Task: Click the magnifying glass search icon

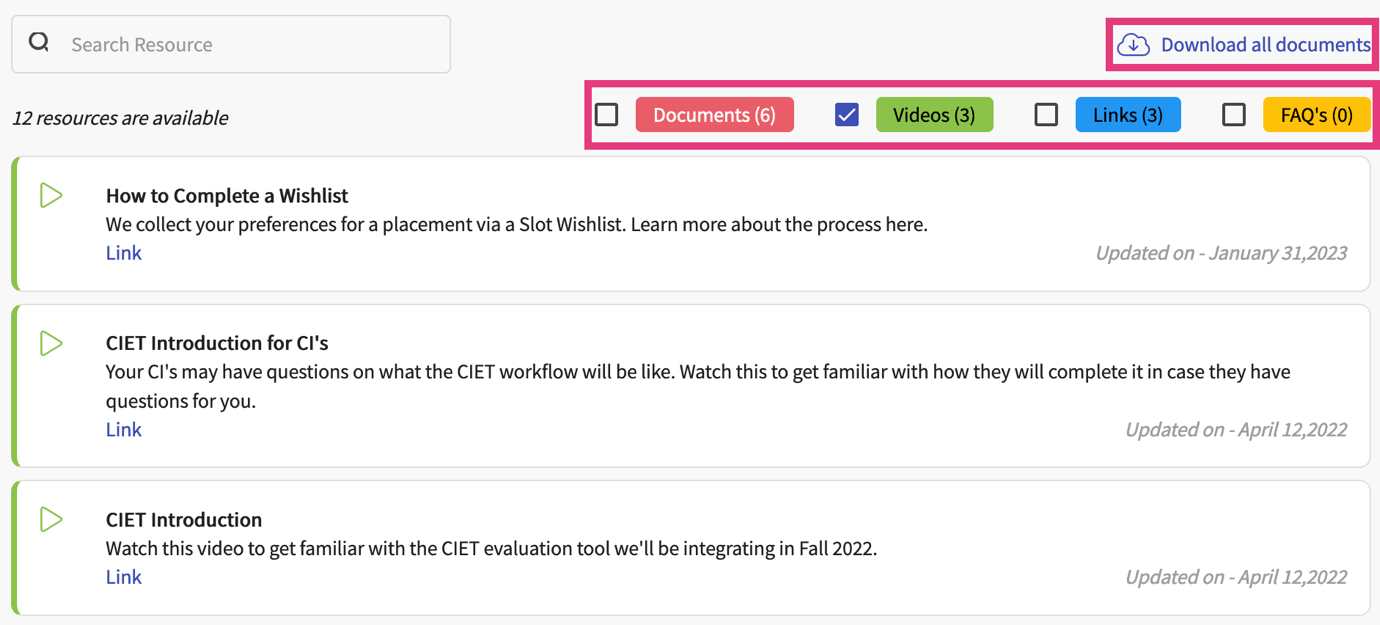Action: click(38, 42)
